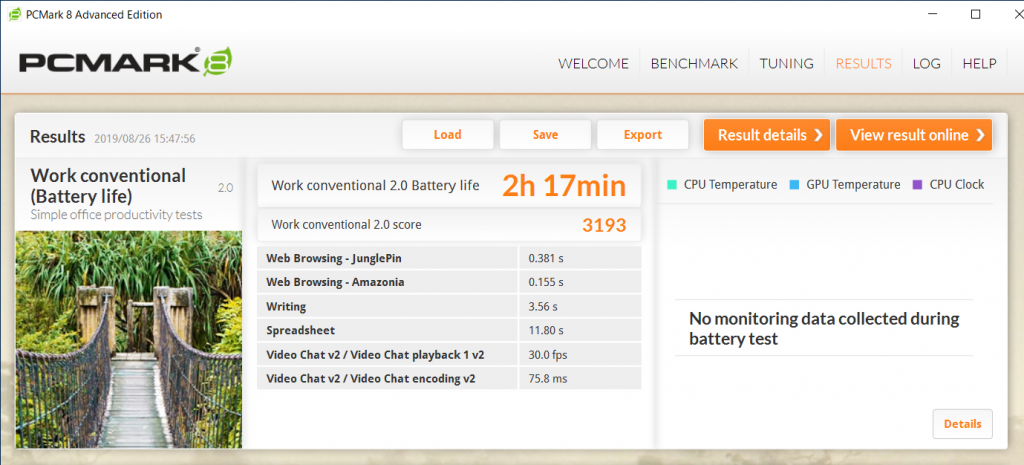Select Video Chat encoding v2 row
The width and height of the screenshot is (1024, 465).
tap(449, 378)
